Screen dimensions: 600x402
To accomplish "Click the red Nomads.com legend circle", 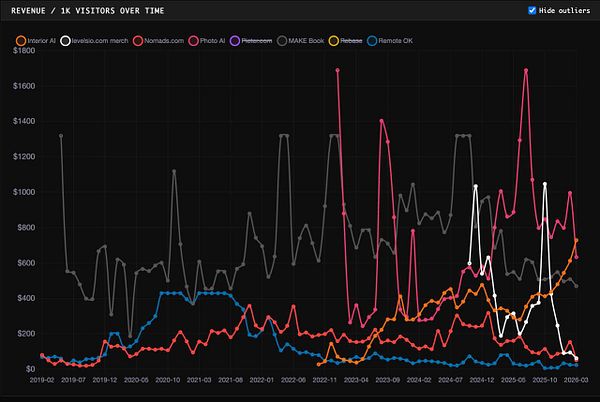I will [138, 41].
